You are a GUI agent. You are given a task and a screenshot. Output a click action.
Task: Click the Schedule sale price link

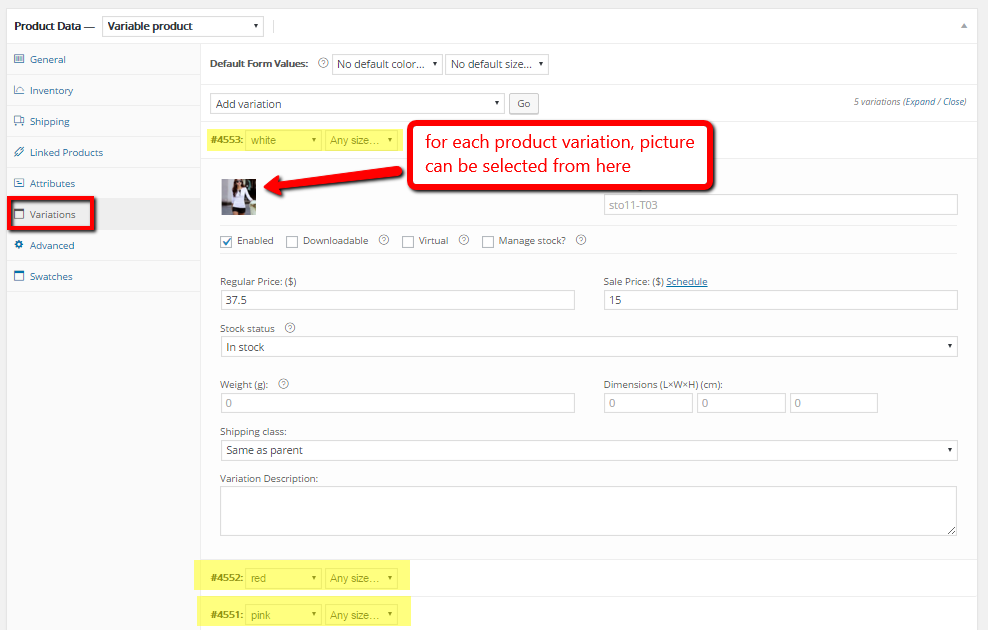click(687, 282)
